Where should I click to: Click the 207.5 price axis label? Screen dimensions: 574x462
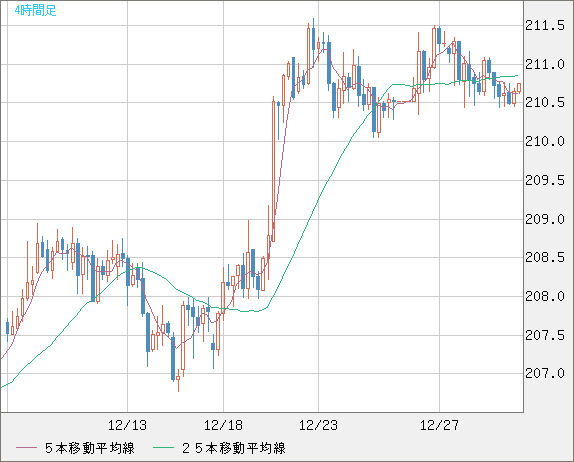pyautogui.click(x=545, y=335)
